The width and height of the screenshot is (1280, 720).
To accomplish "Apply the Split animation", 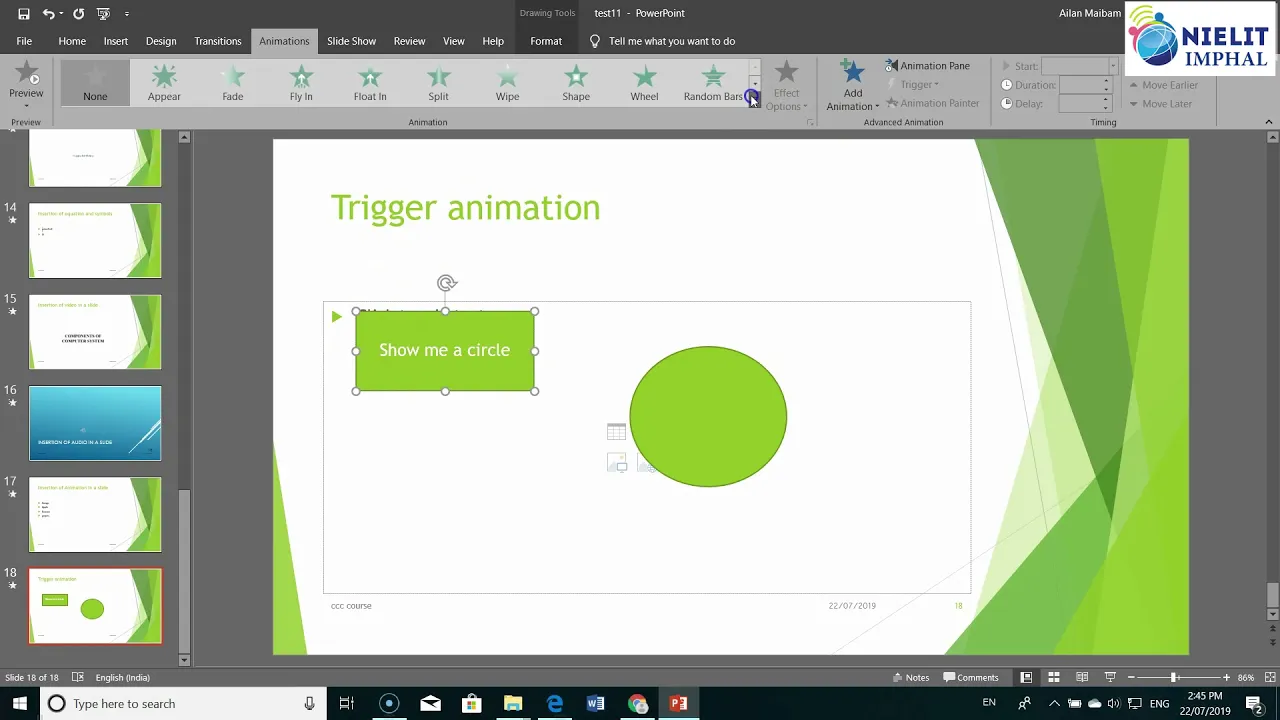I will 438,83.
